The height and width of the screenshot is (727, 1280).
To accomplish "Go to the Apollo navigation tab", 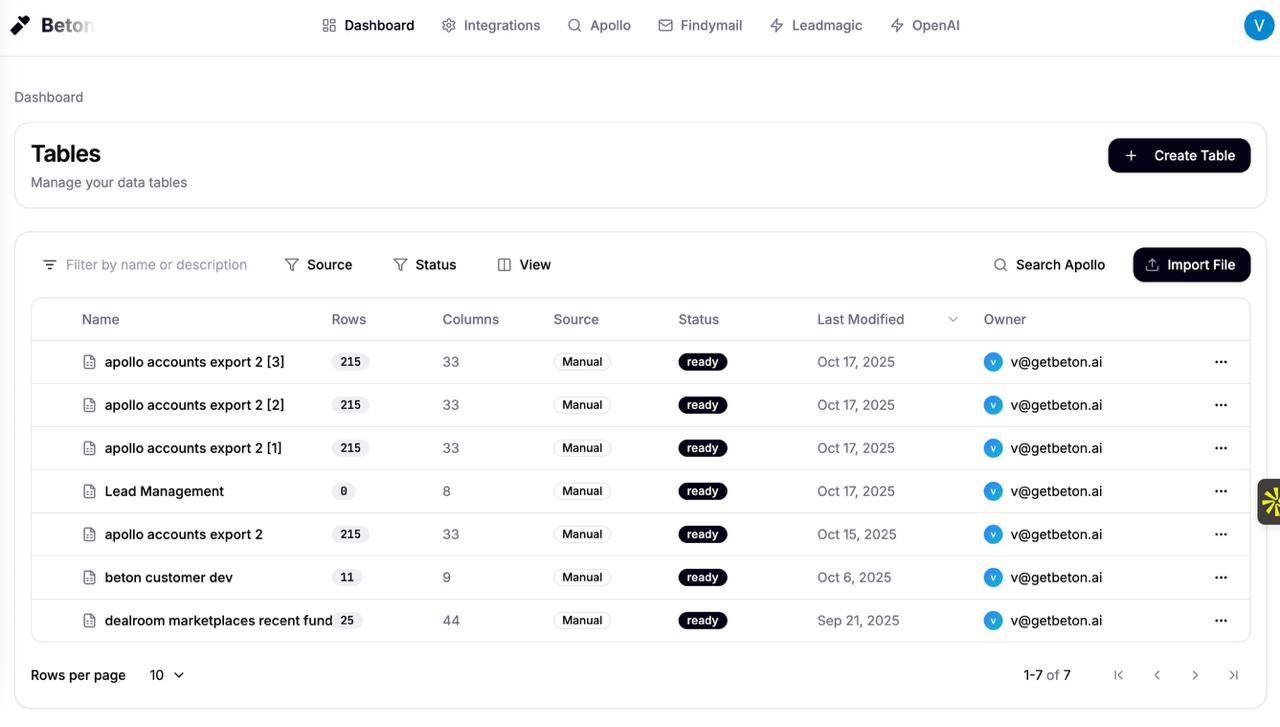I will pos(599,25).
